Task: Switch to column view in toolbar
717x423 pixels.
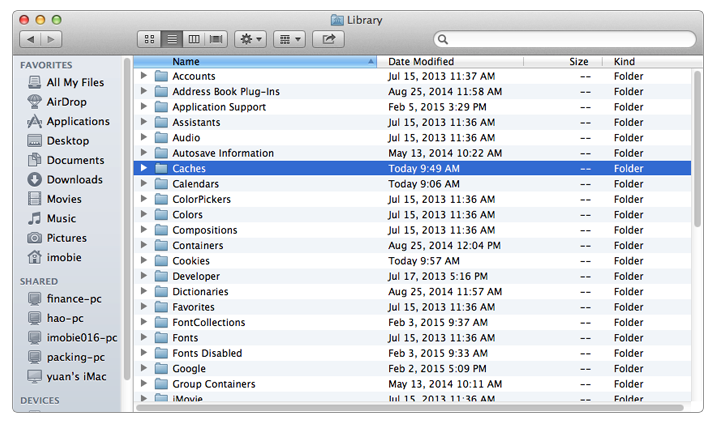Action: point(194,39)
